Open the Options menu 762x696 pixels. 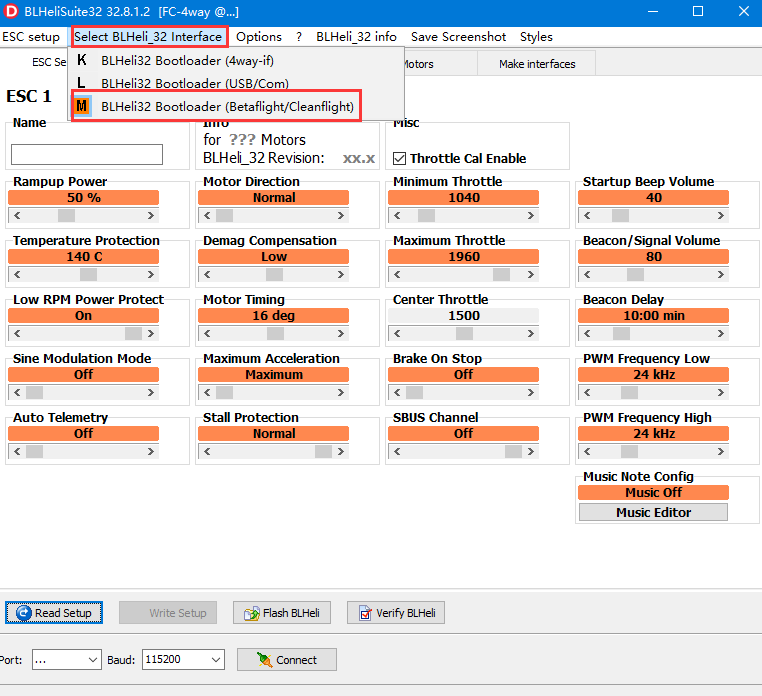point(259,37)
